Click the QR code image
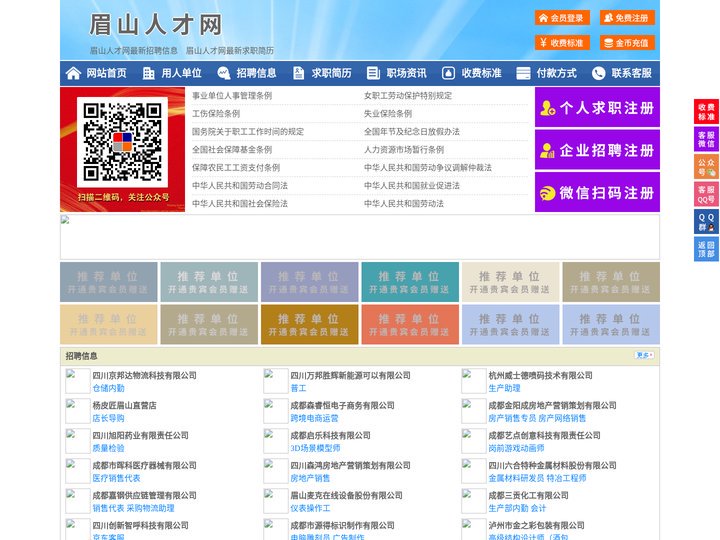The width and height of the screenshot is (720, 540). (122, 142)
